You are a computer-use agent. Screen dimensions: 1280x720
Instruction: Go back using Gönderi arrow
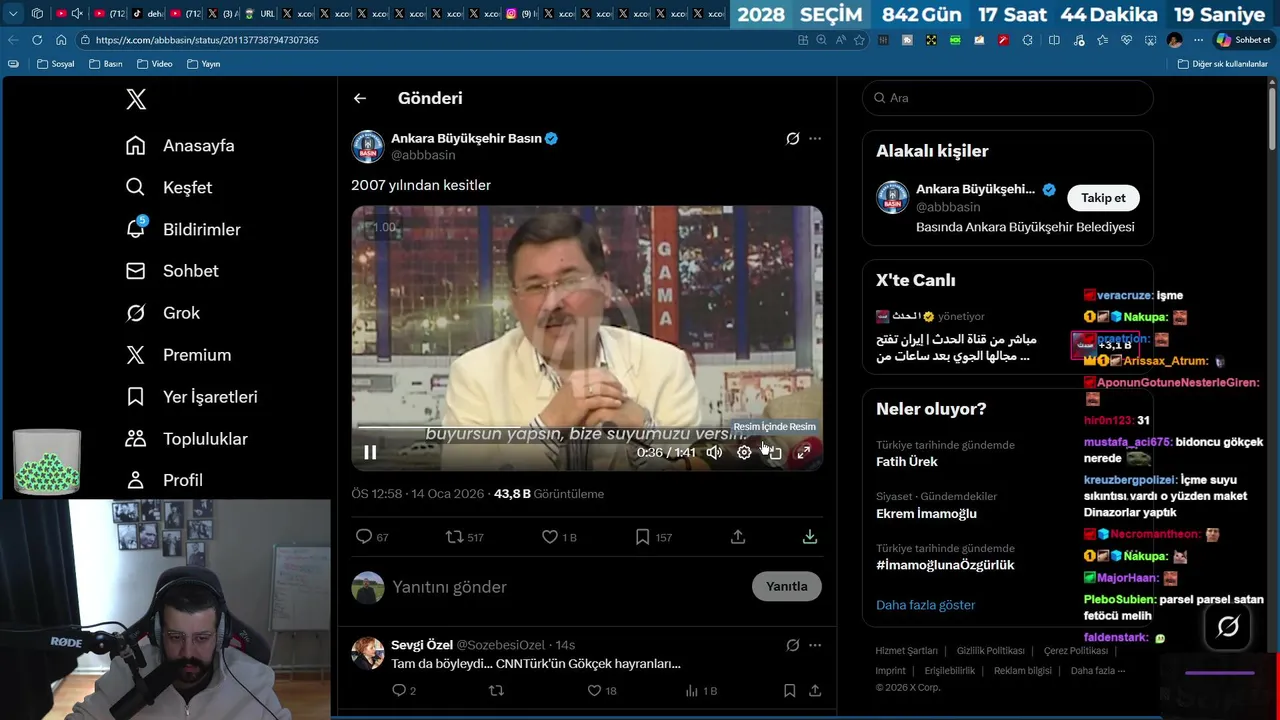(360, 98)
